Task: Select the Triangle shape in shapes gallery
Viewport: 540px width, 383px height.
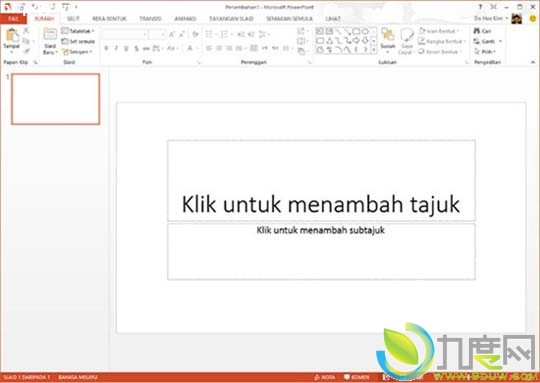Action: point(329,41)
